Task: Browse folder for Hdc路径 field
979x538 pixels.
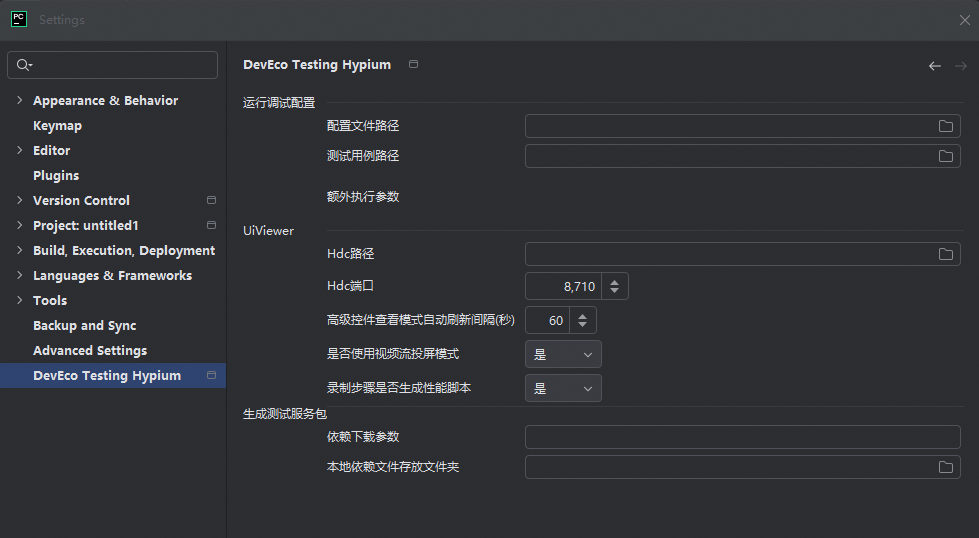Action: coord(946,254)
